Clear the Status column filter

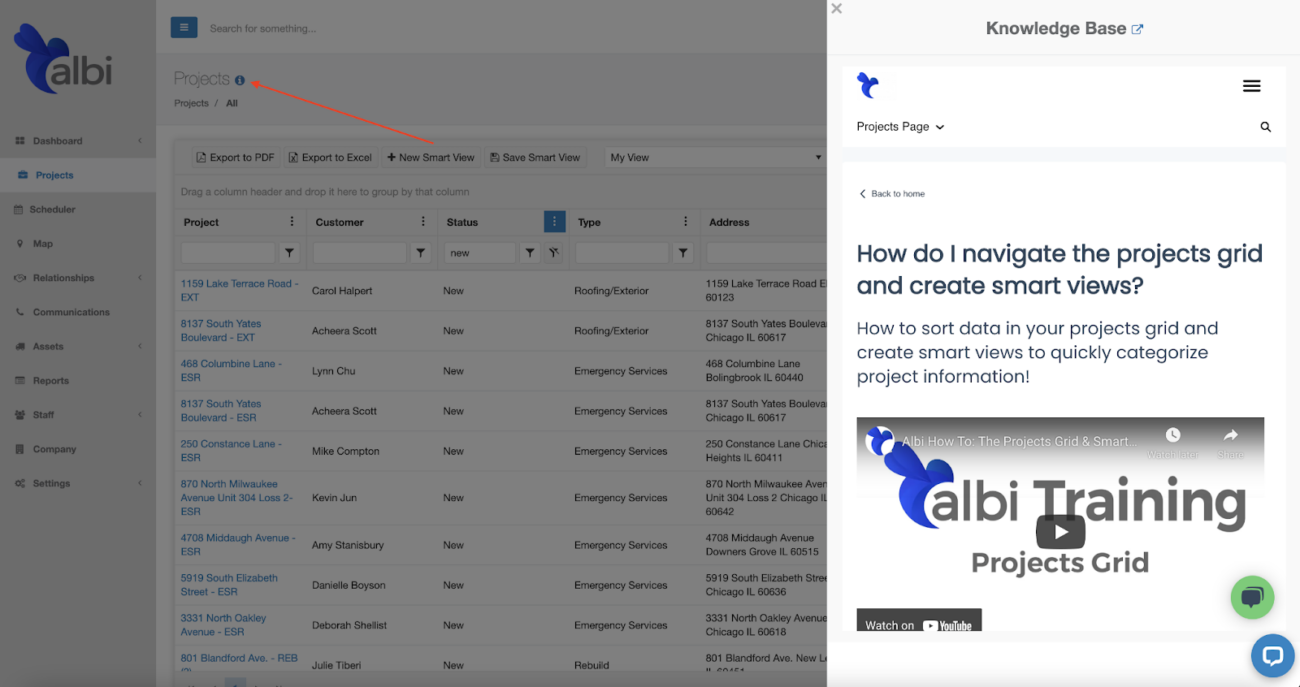553,253
